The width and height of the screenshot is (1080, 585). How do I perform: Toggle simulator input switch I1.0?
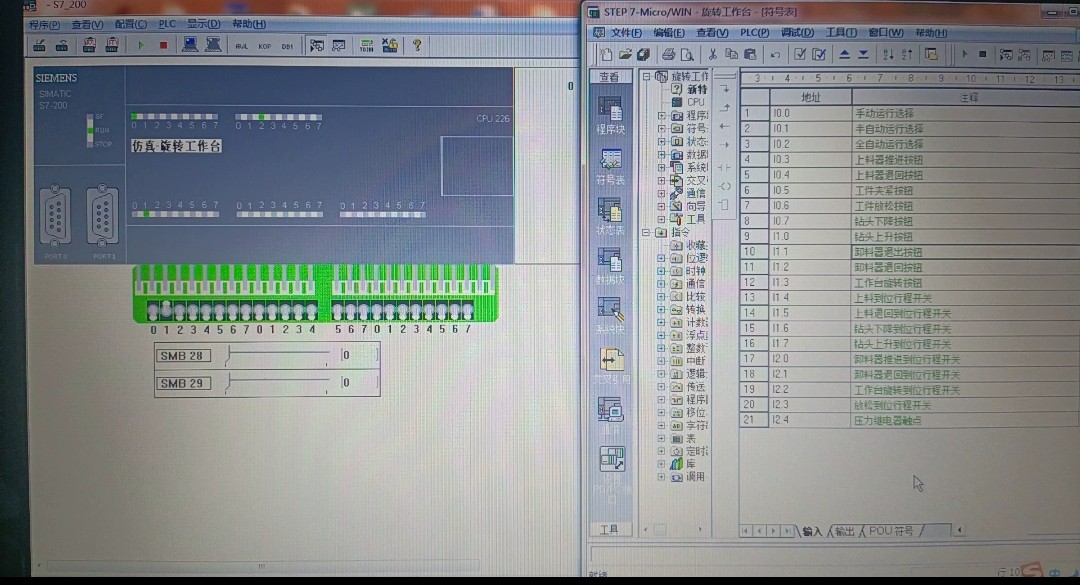pos(259,311)
